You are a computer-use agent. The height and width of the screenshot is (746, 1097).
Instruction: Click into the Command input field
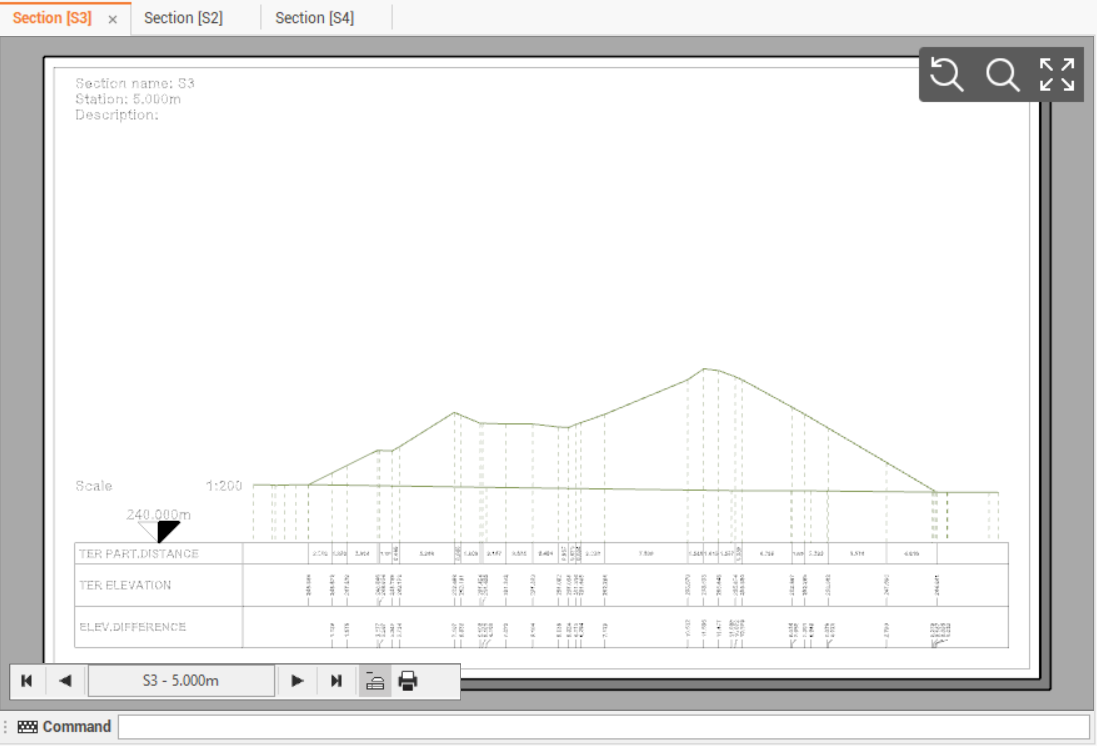603,727
